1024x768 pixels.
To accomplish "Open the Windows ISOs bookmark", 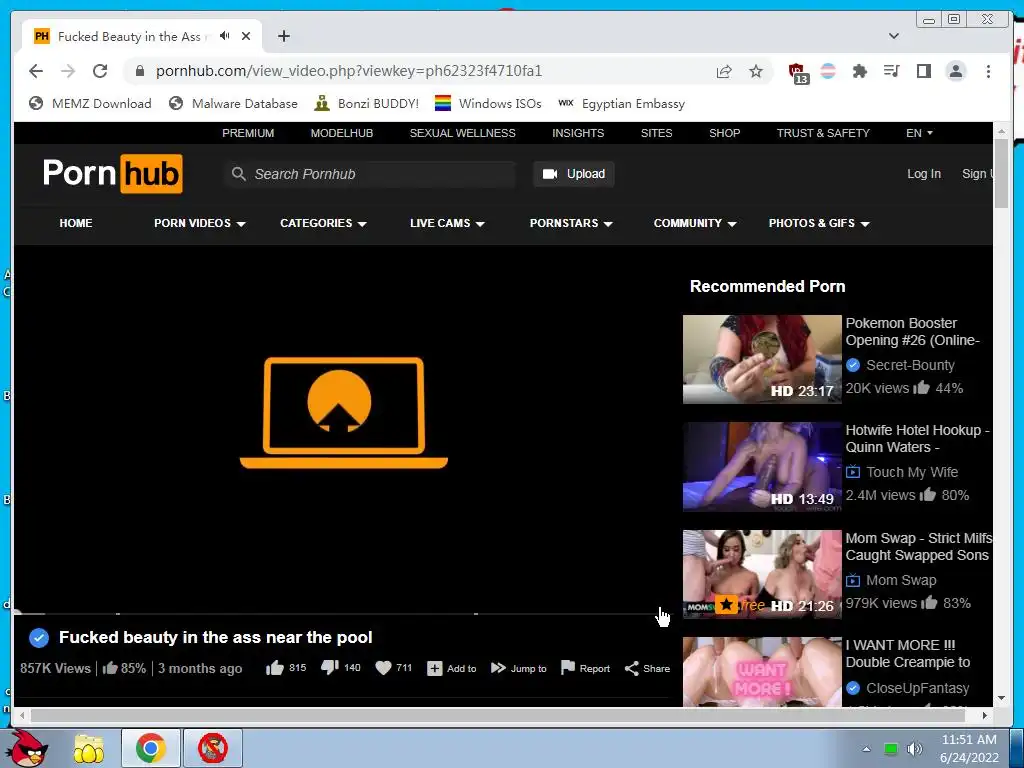I will click(488, 103).
